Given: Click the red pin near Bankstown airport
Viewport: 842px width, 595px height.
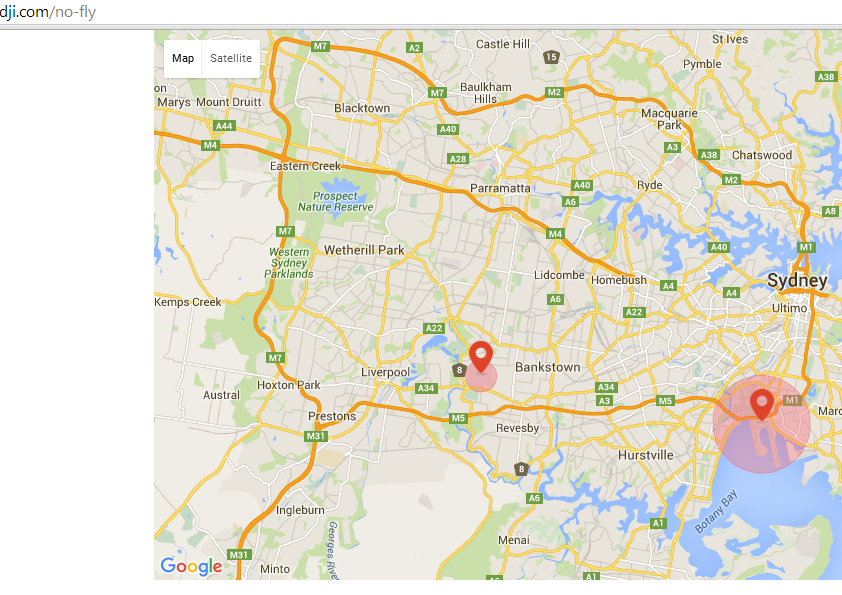Looking at the screenshot, I should coord(481,356).
